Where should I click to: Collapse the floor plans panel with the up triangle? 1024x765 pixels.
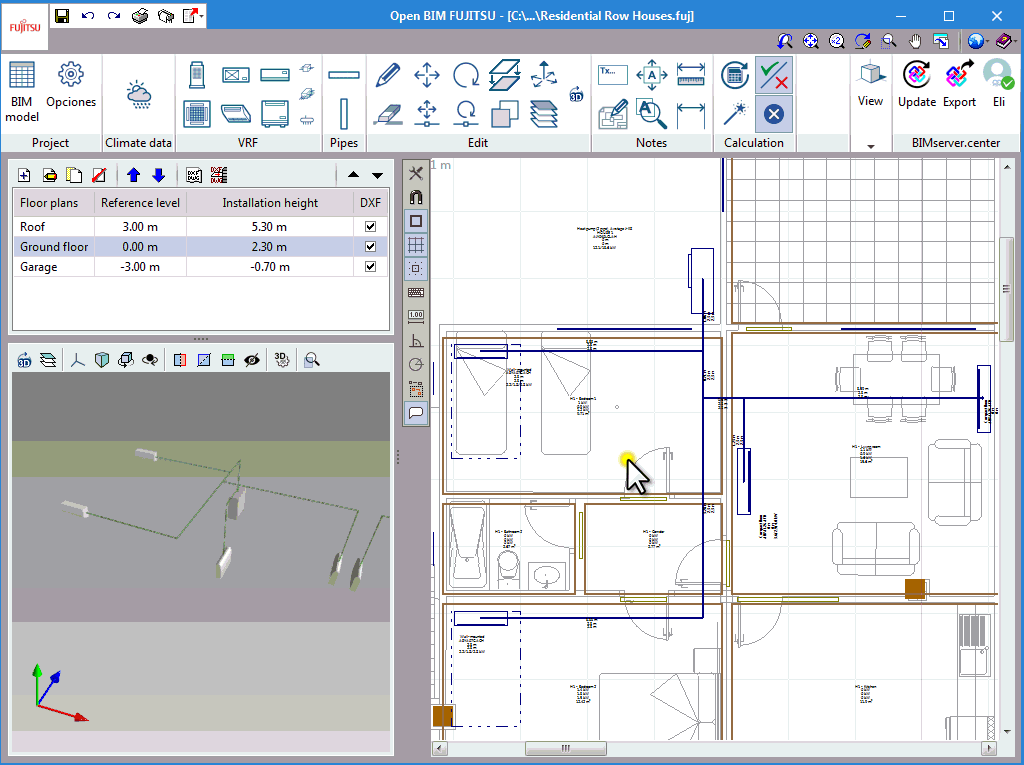(x=353, y=174)
